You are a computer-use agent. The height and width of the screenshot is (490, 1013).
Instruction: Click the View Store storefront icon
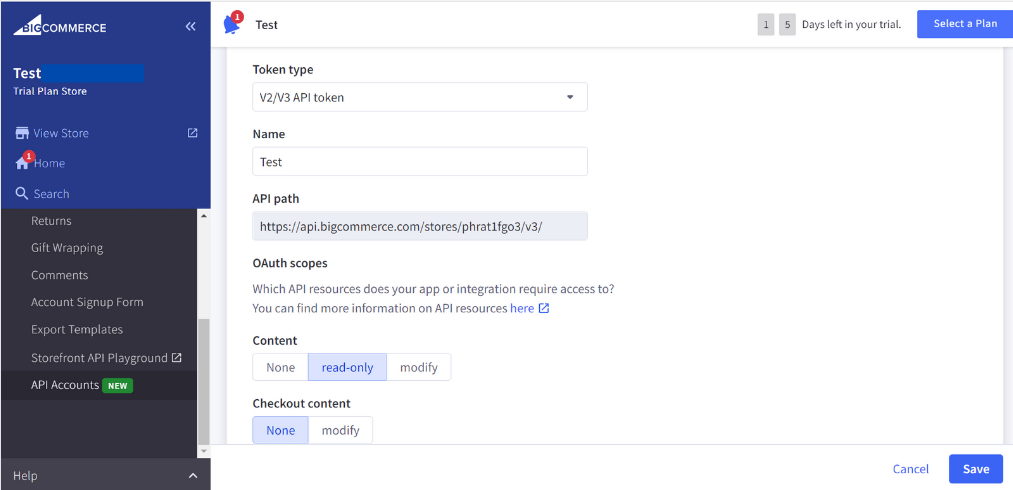[21, 133]
